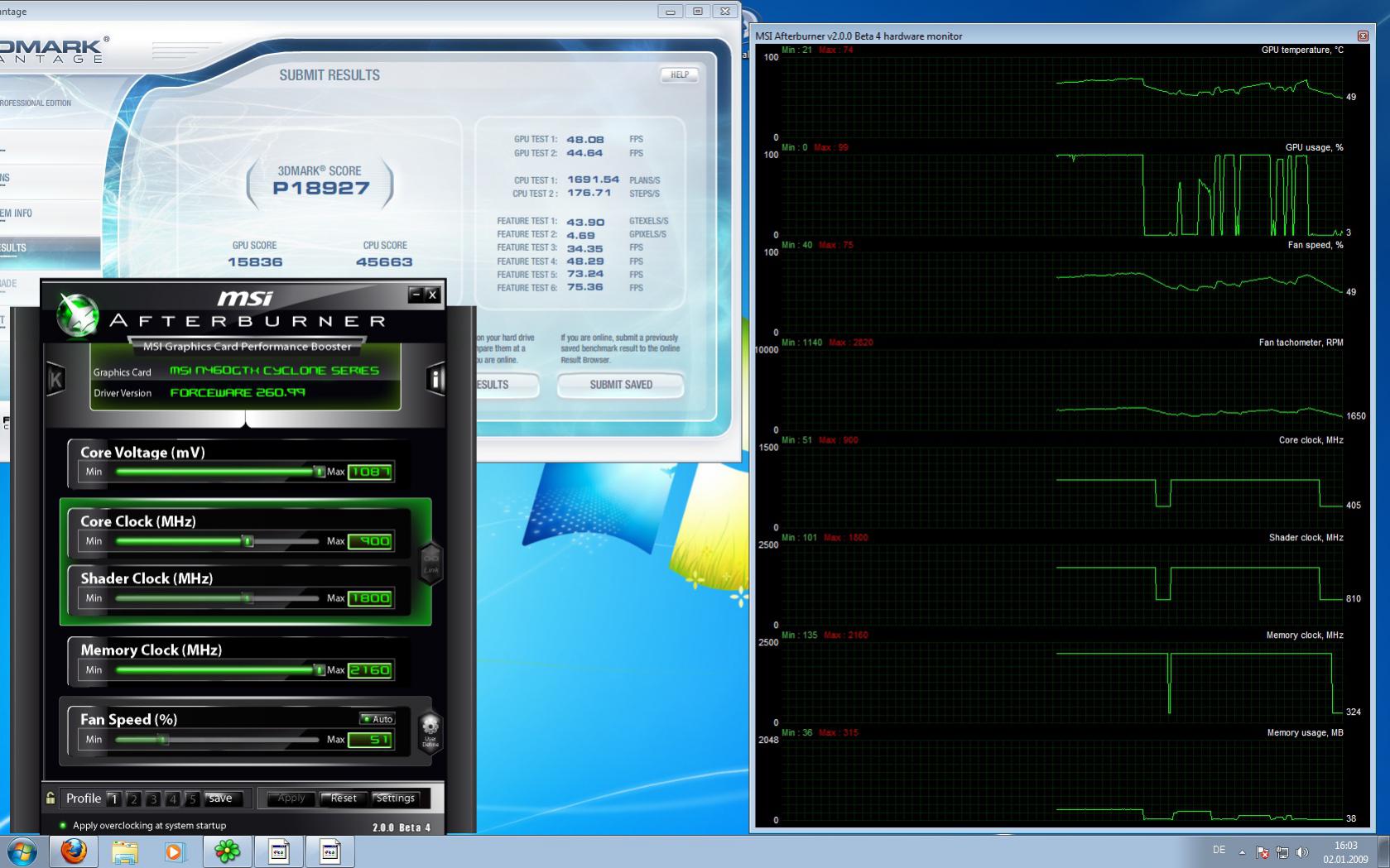The height and width of the screenshot is (868, 1390).
Task: Select Afterburner profile slot 5
Action: (x=192, y=798)
